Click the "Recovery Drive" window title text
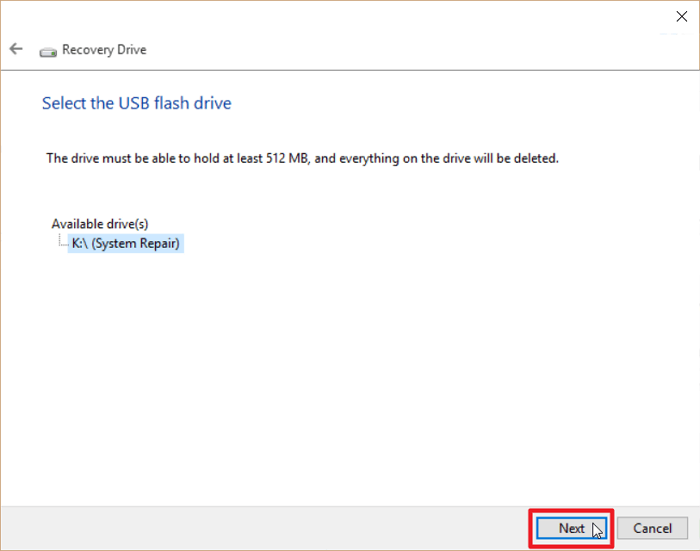The height and width of the screenshot is (551, 700). click(x=104, y=49)
